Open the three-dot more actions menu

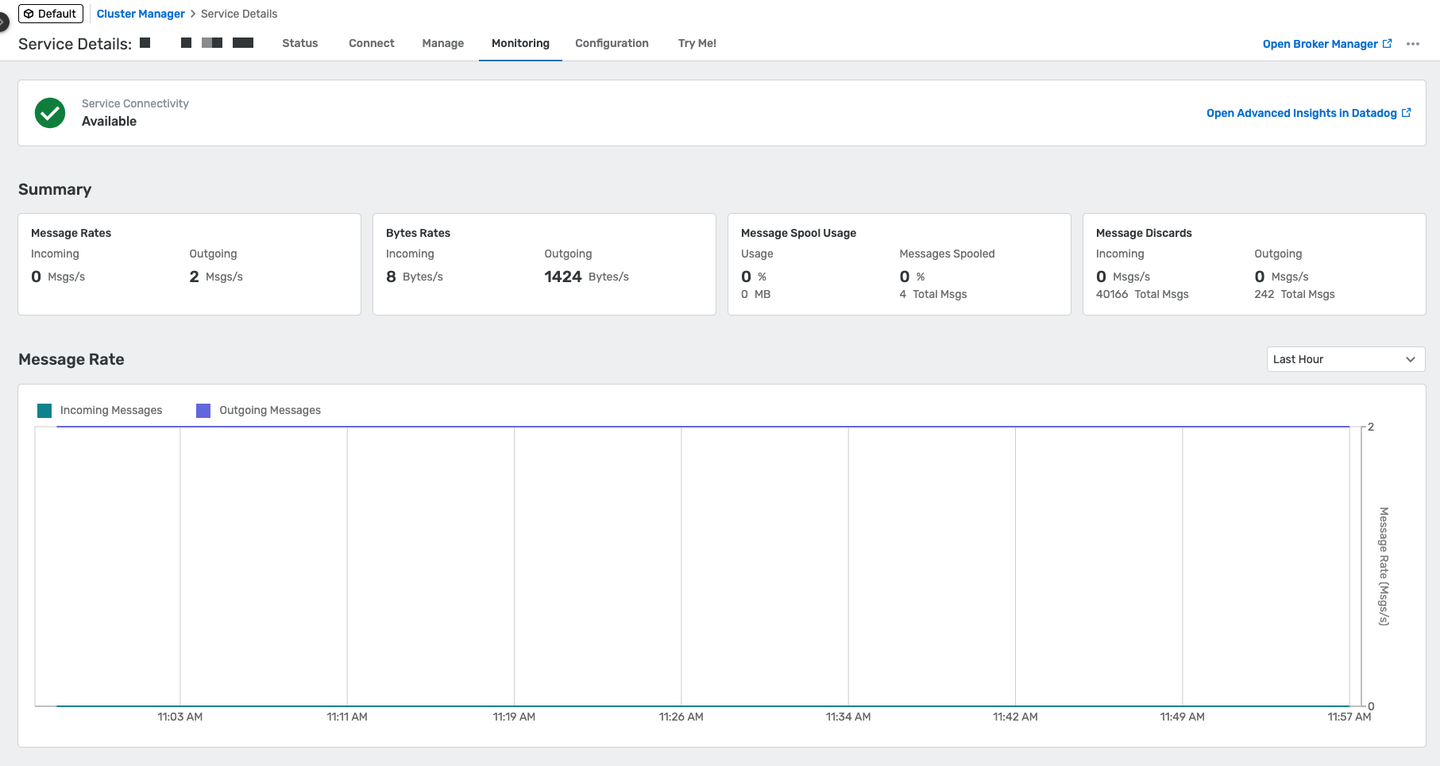[x=1413, y=44]
